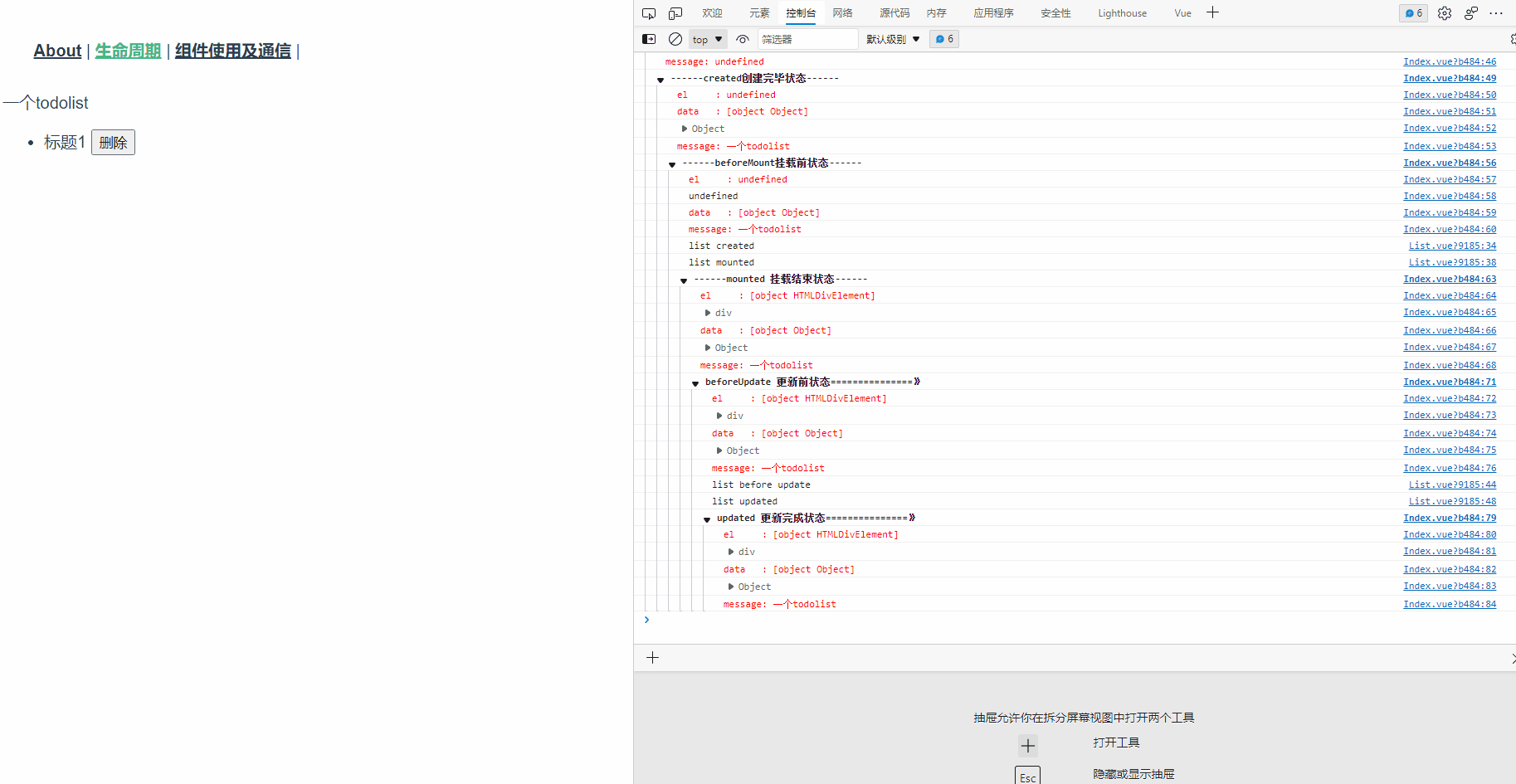The height and width of the screenshot is (784, 1516).
Task: Collapse the beforeUpdate console group
Action: click(x=695, y=384)
